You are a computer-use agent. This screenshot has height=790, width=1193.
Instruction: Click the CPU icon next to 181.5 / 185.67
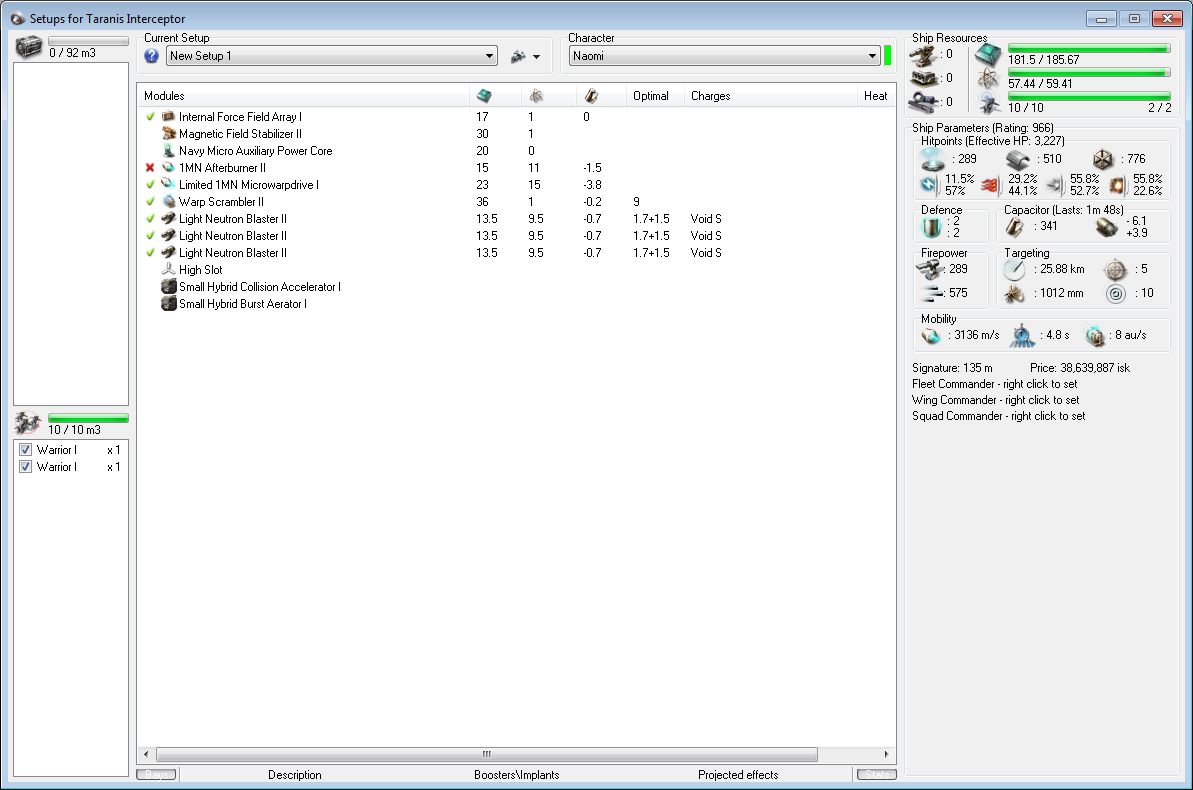988,55
